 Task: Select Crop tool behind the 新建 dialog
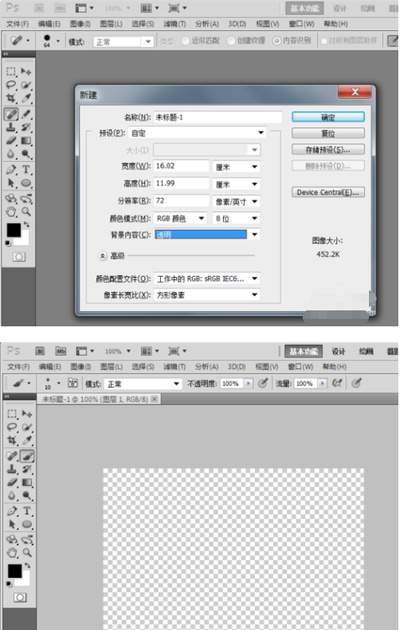[x=11, y=98]
